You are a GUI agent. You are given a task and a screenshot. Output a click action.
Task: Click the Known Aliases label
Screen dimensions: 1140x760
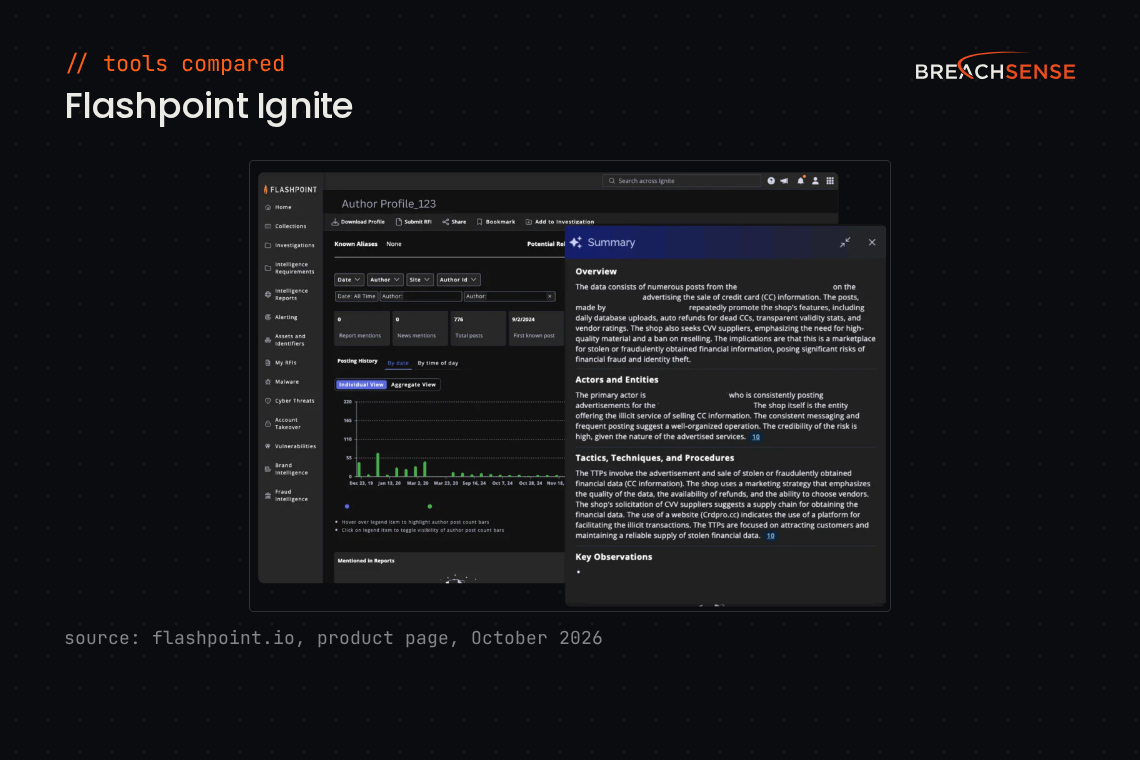point(356,244)
